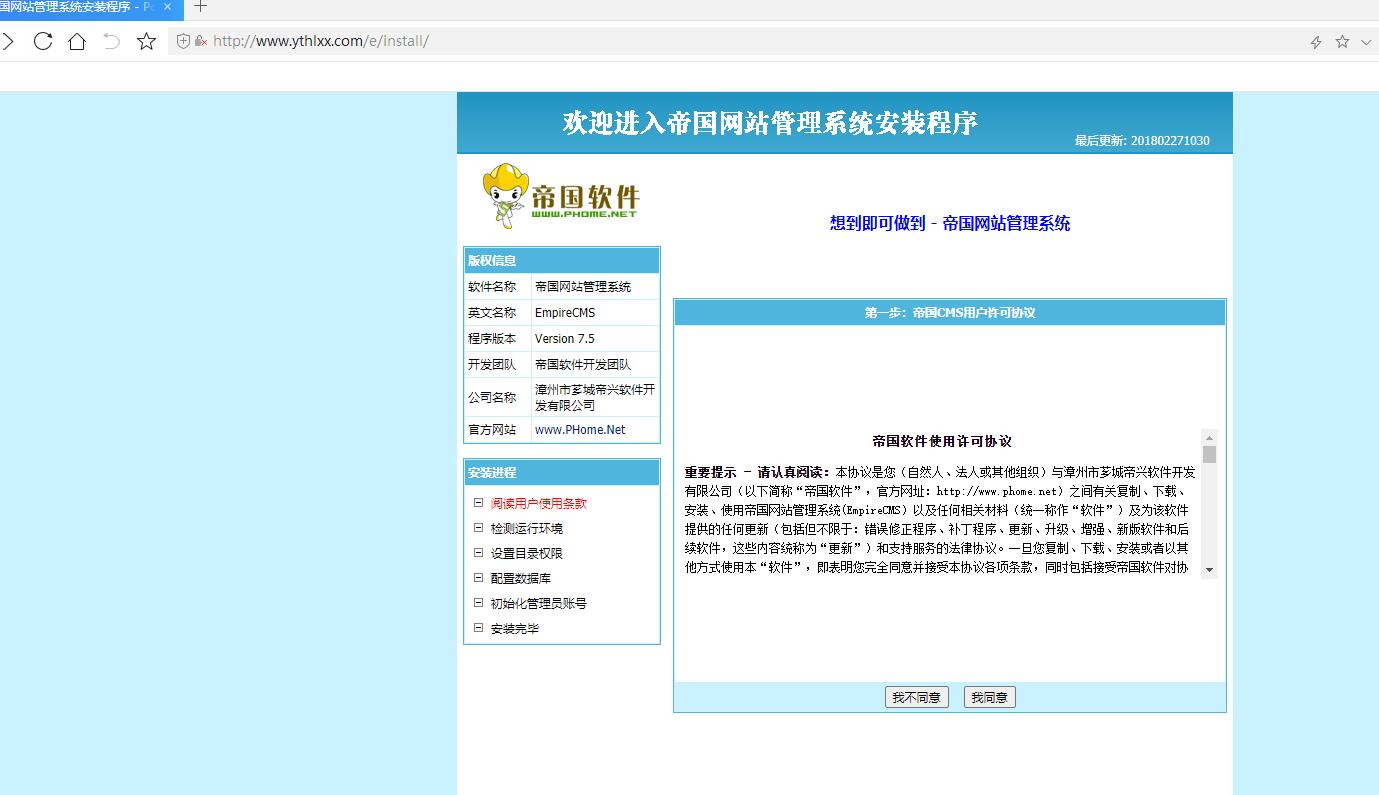Image resolution: width=1379 pixels, height=795 pixels.
Task: Click the undo/restore closed page icon
Action: 111,41
